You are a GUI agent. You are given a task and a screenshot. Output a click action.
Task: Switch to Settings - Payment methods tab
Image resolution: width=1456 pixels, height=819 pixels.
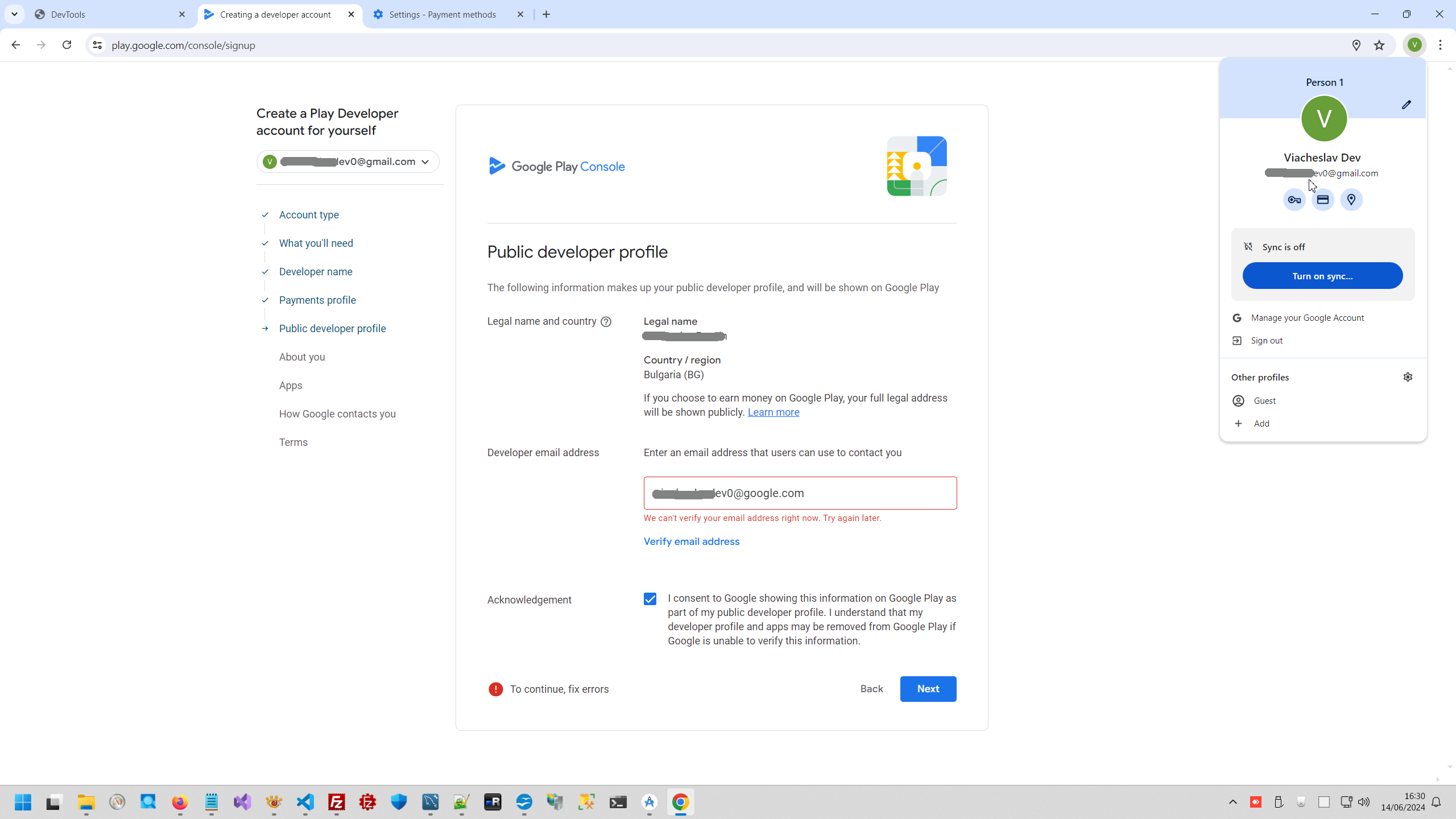[x=442, y=14]
